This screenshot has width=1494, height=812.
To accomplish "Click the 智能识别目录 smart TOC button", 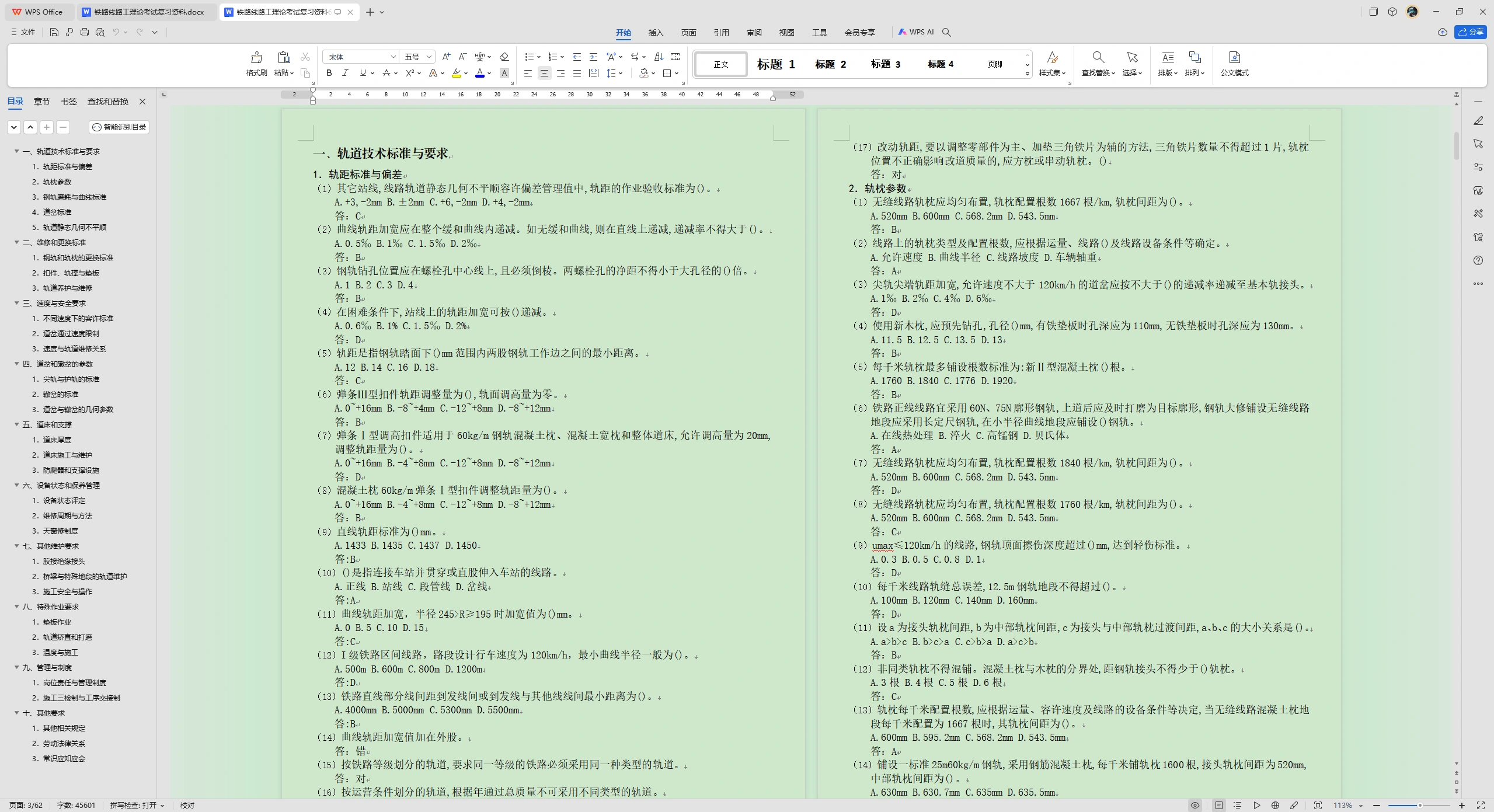I will (120, 127).
